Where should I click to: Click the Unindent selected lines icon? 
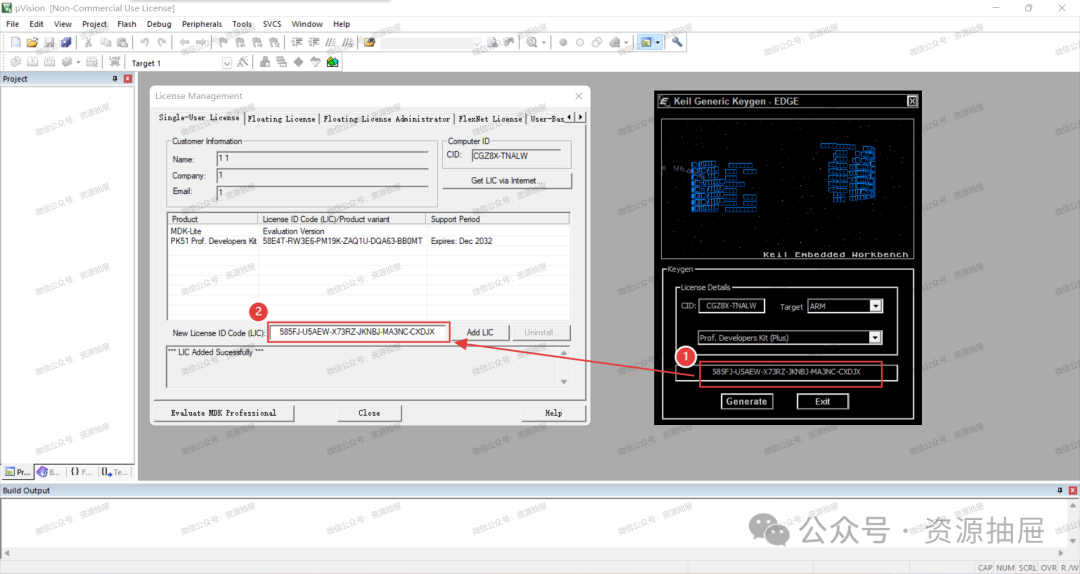[314, 43]
